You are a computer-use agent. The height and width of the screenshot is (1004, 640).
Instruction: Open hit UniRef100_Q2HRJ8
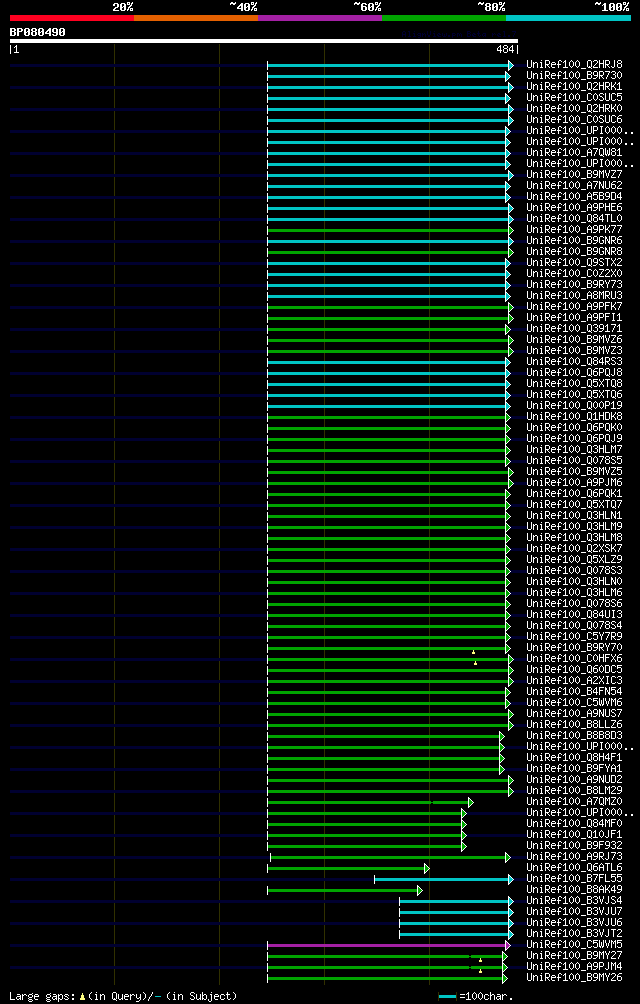tap(574, 65)
